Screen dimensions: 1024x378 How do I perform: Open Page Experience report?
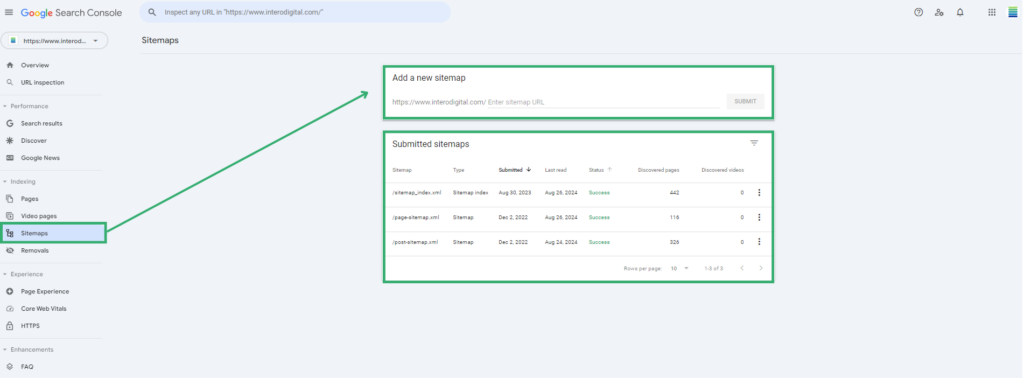[x=45, y=292]
